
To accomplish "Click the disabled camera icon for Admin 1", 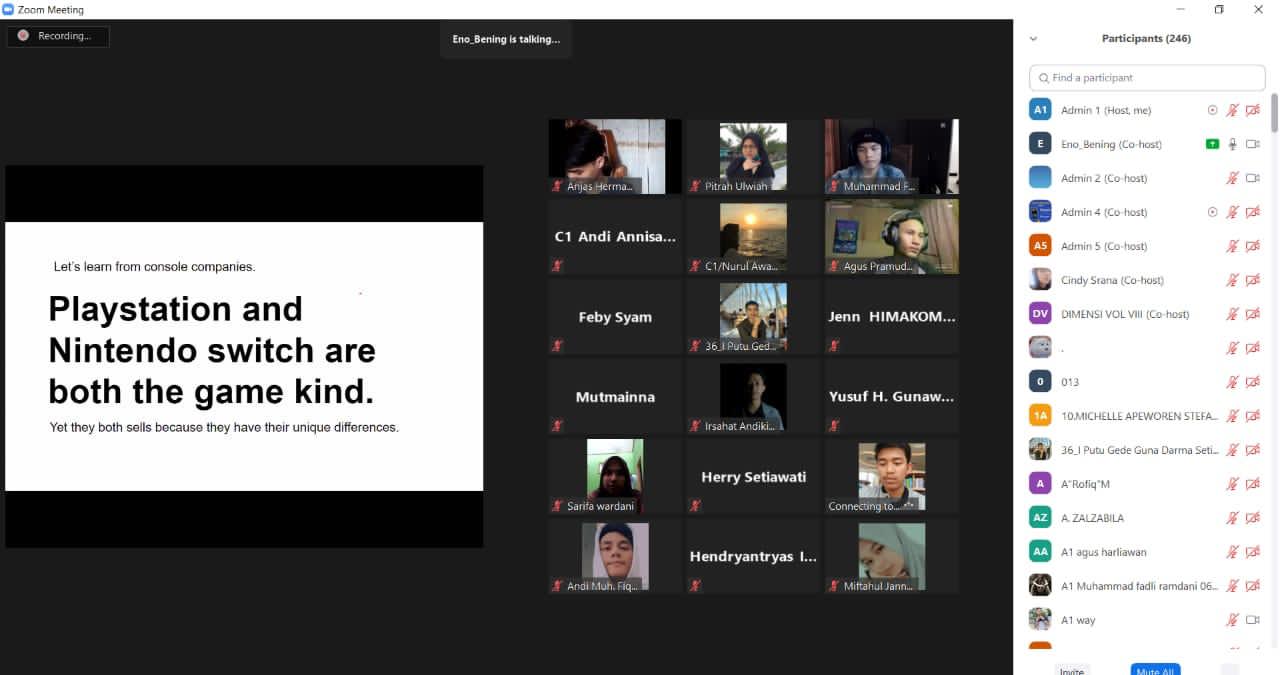I will click(x=1252, y=110).
